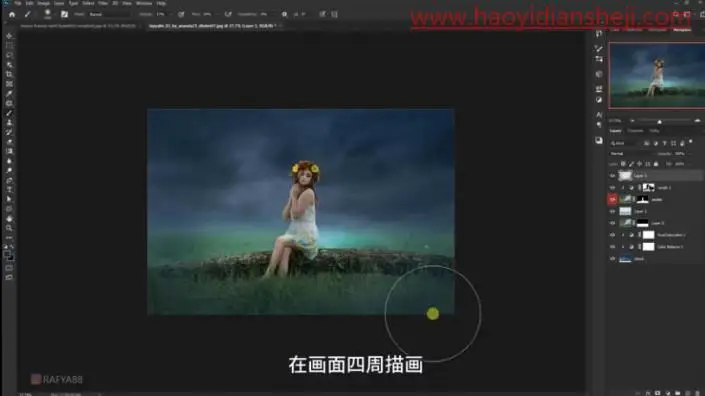705x396 pixels.
Task: Open the File menu
Action: click(17, 3)
